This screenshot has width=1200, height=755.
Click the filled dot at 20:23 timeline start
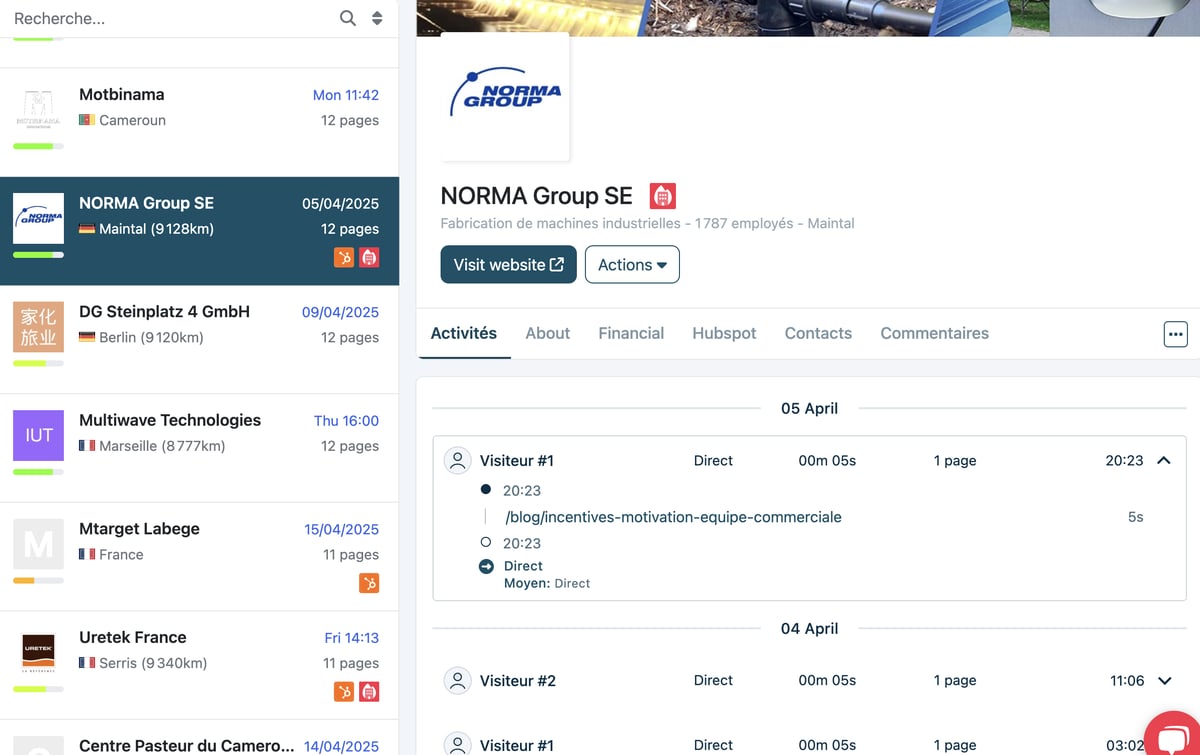[x=486, y=489]
